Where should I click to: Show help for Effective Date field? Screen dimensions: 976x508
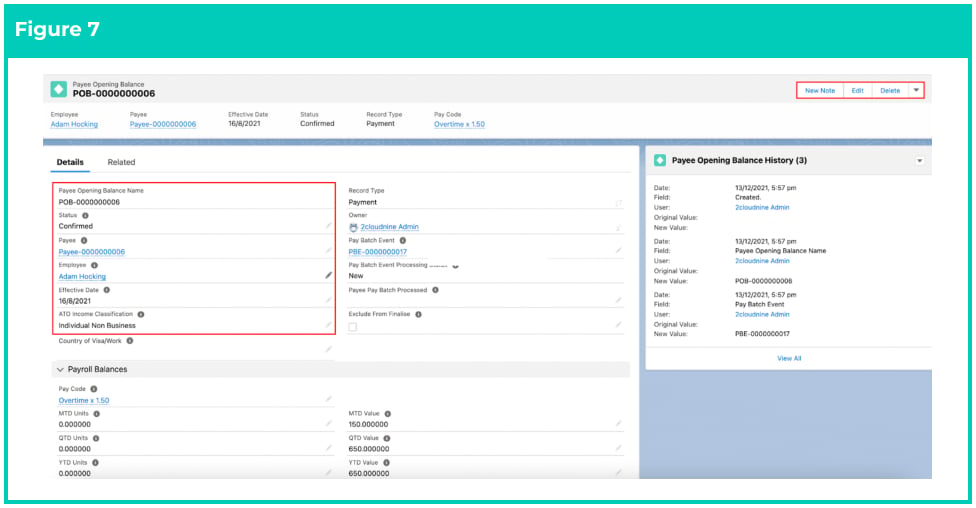106,290
